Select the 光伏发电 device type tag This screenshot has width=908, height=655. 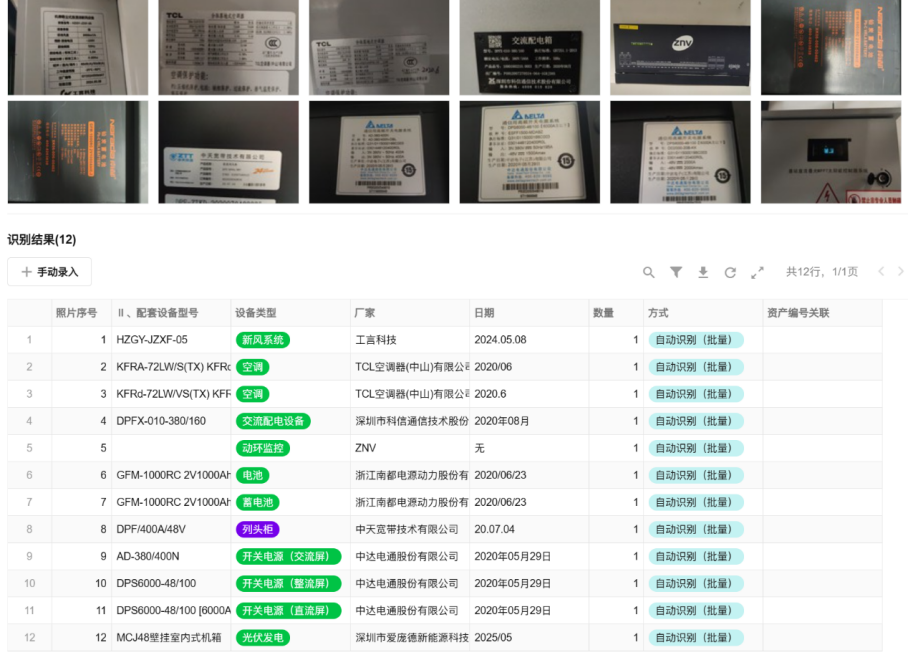tap(263, 637)
